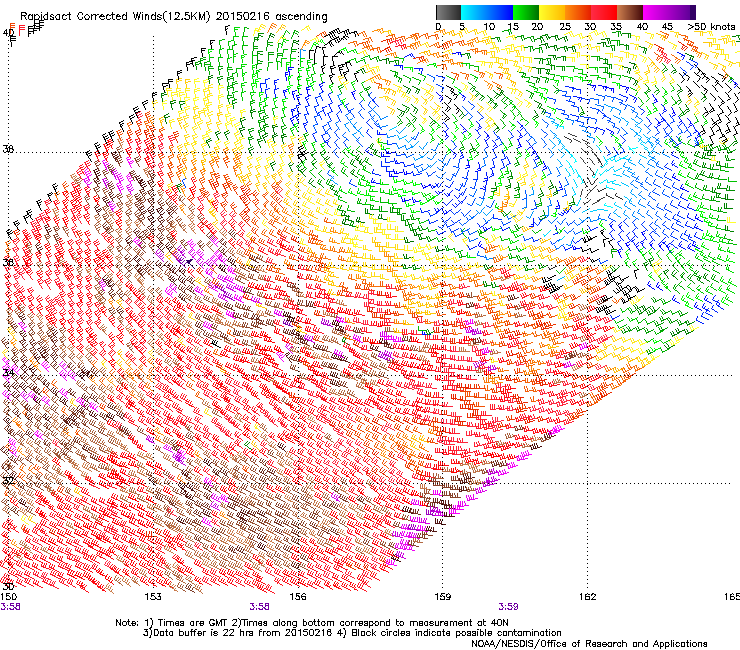
Task: Click the purple time '3:58' near longitude 156
Action: [260, 607]
